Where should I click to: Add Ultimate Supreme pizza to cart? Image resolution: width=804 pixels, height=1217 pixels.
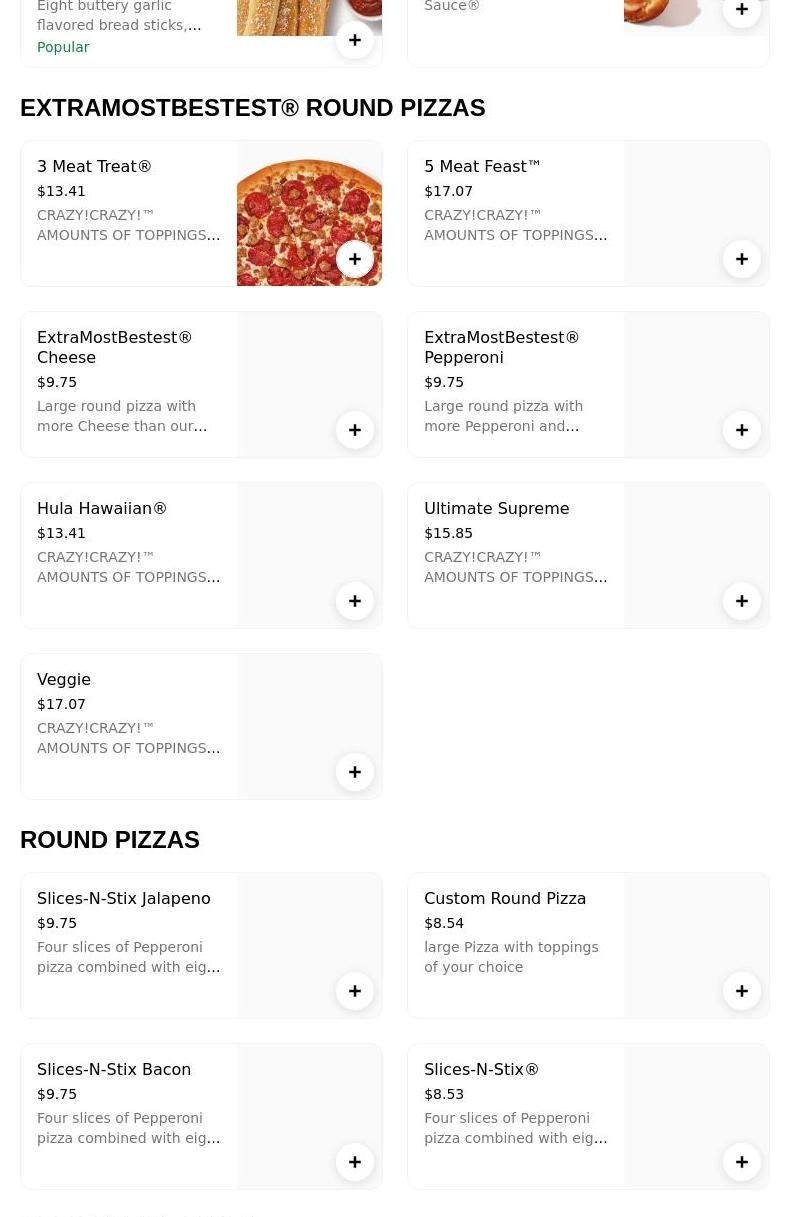pyautogui.click(x=742, y=601)
